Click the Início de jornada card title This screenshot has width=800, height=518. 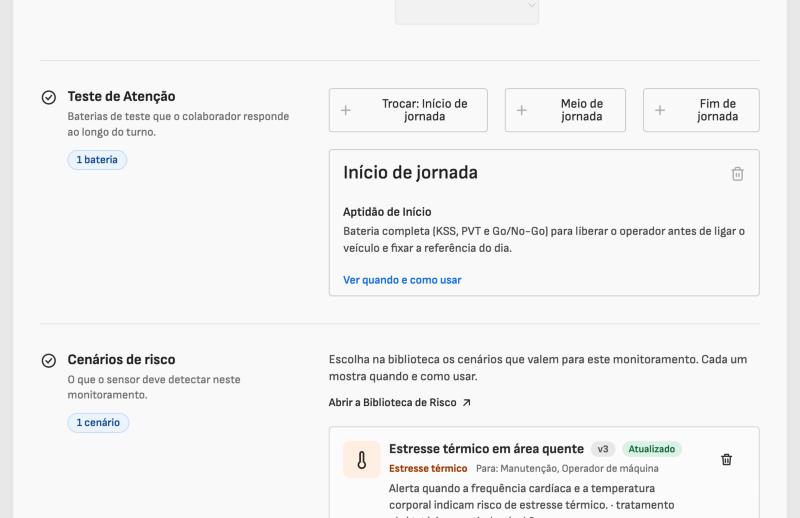coord(410,172)
